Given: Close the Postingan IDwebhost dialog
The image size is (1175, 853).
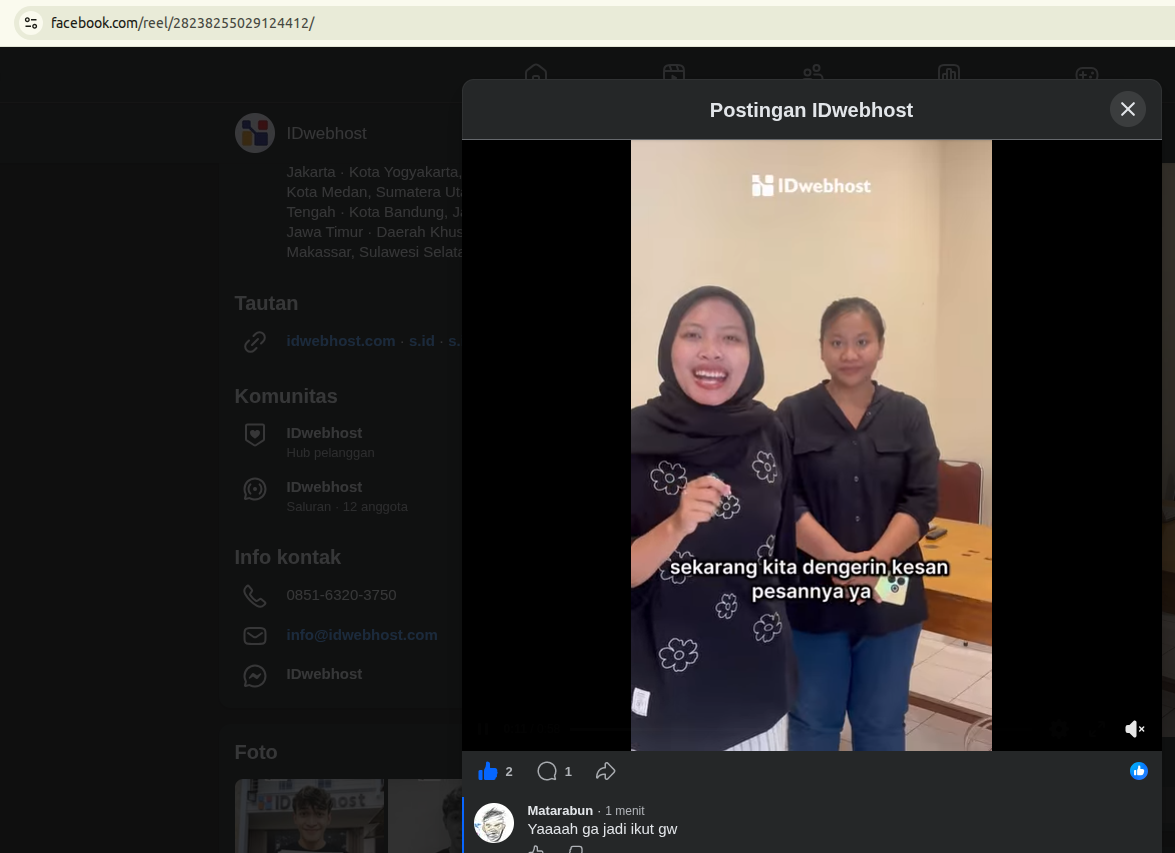Looking at the screenshot, I should pyautogui.click(x=1127, y=109).
